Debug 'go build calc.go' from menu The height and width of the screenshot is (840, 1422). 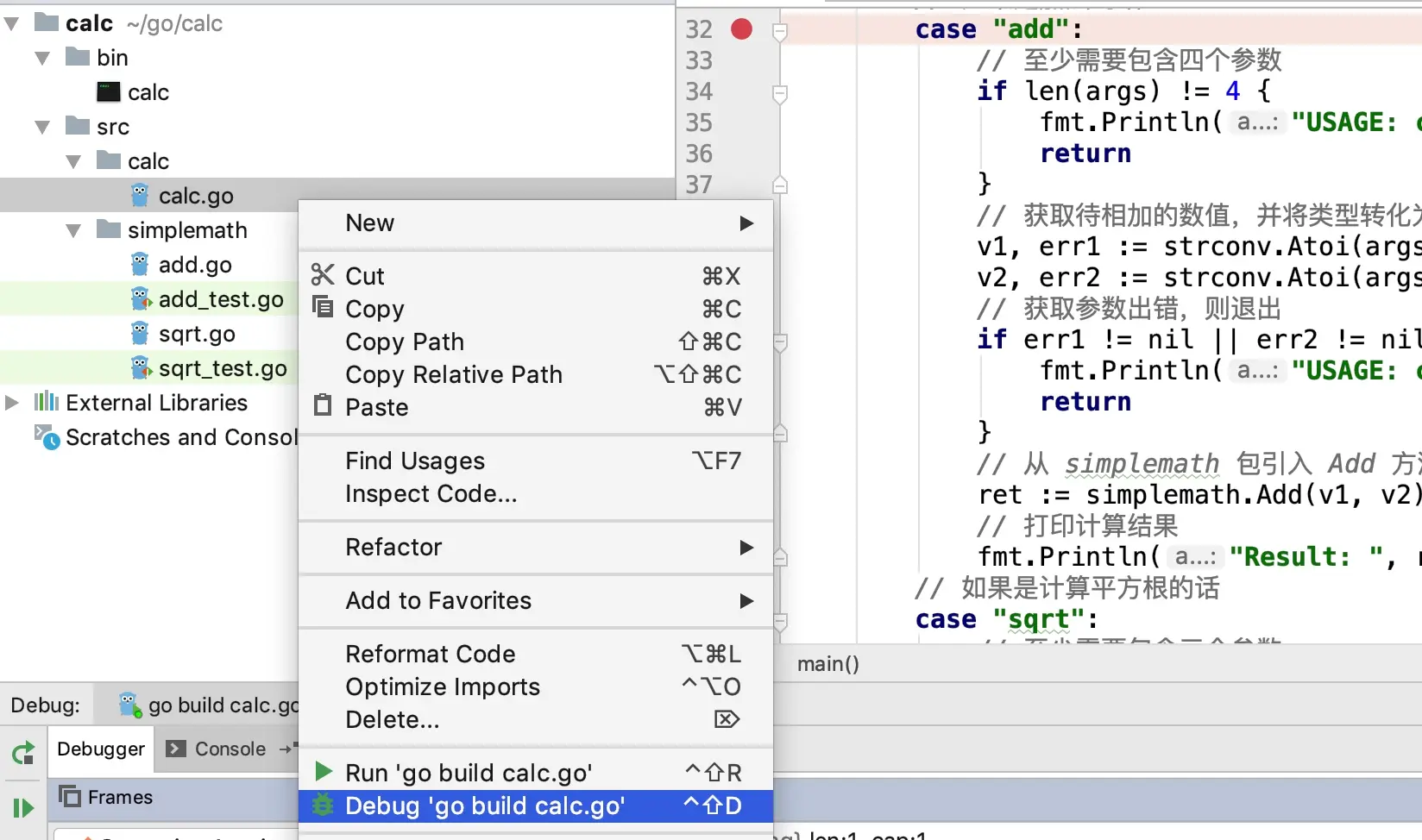click(535, 806)
